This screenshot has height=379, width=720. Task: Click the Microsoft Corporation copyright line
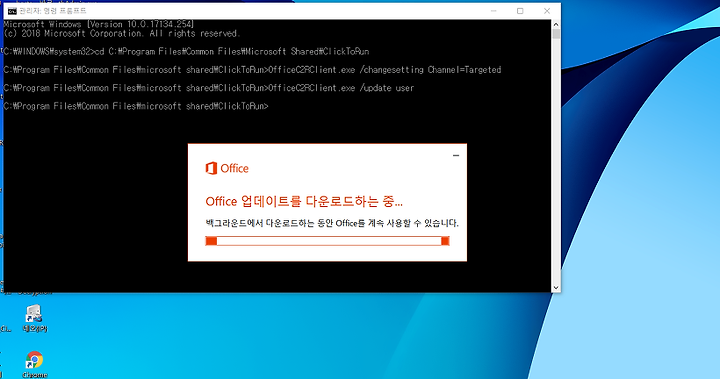[122, 34]
